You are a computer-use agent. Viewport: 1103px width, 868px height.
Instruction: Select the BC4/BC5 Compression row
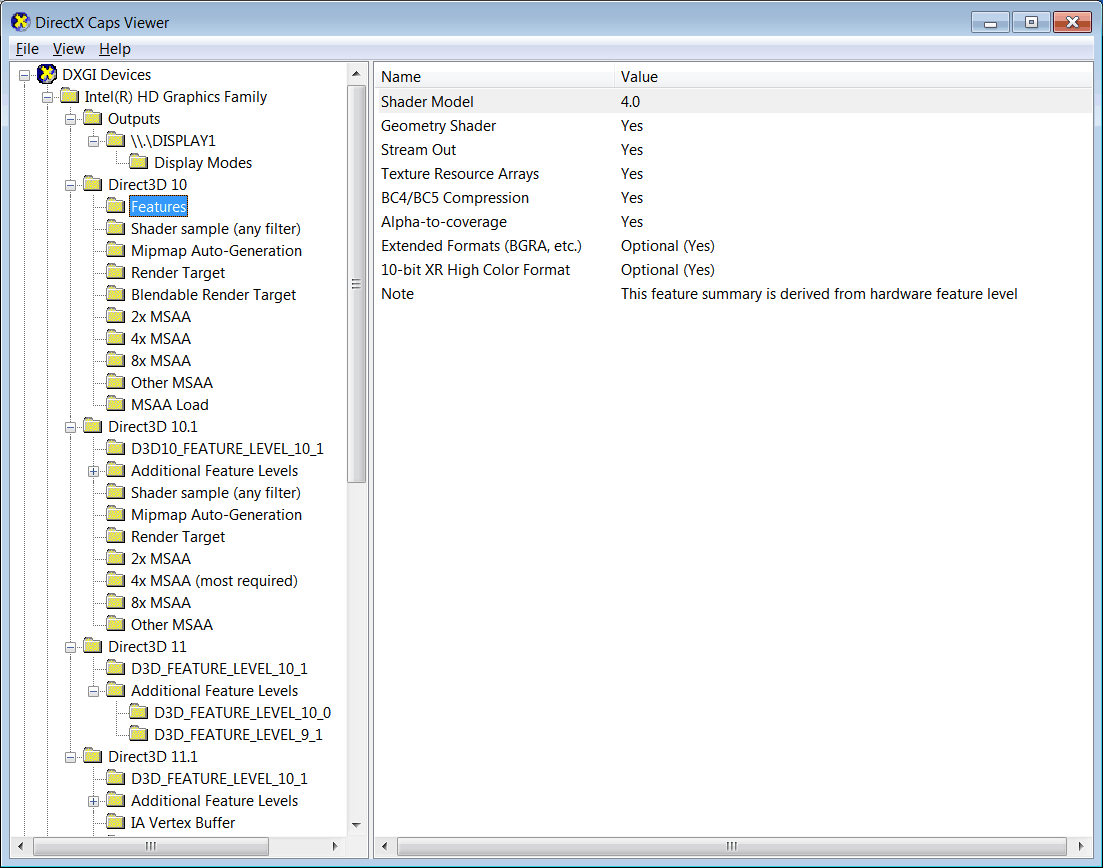tap(734, 198)
